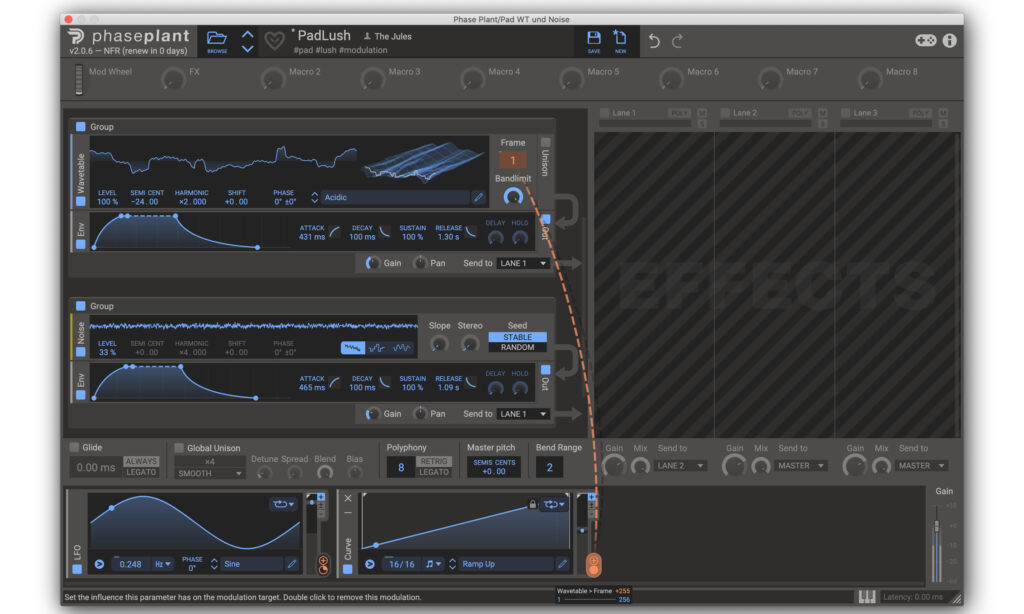Open the info icon in the top-right corner

pos(950,40)
